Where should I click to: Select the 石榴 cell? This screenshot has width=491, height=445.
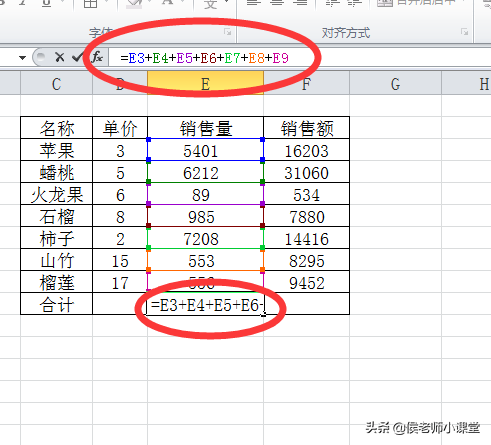click(x=56, y=216)
